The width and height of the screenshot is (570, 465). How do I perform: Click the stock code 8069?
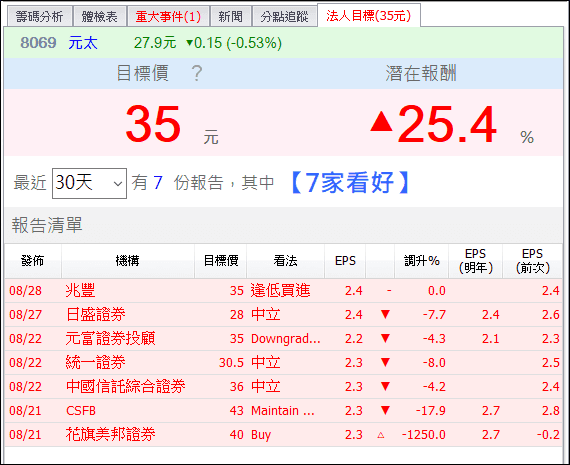pyautogui.click(x=38, y=43)
